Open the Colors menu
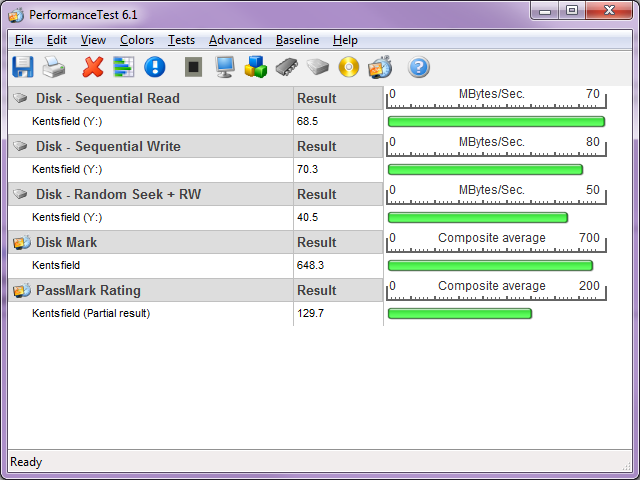This screenshot has height=480, width=640. click(137, 40)
